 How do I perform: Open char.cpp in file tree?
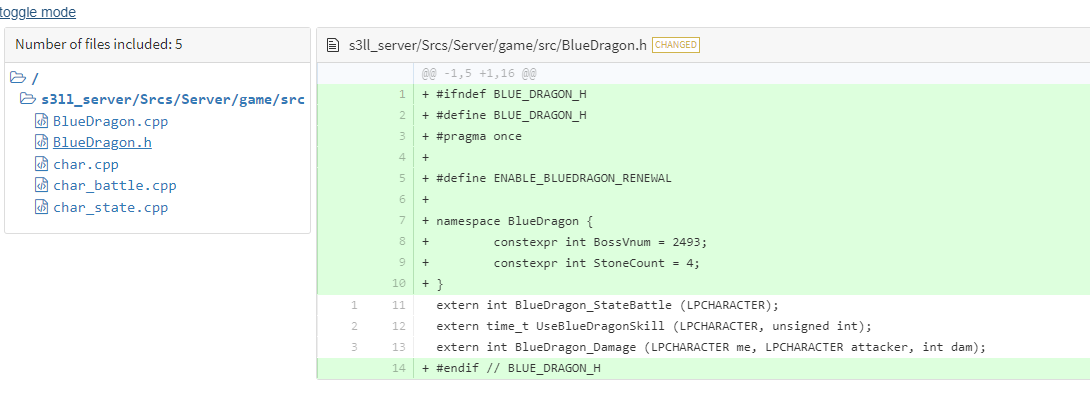[x=86, y=164]
